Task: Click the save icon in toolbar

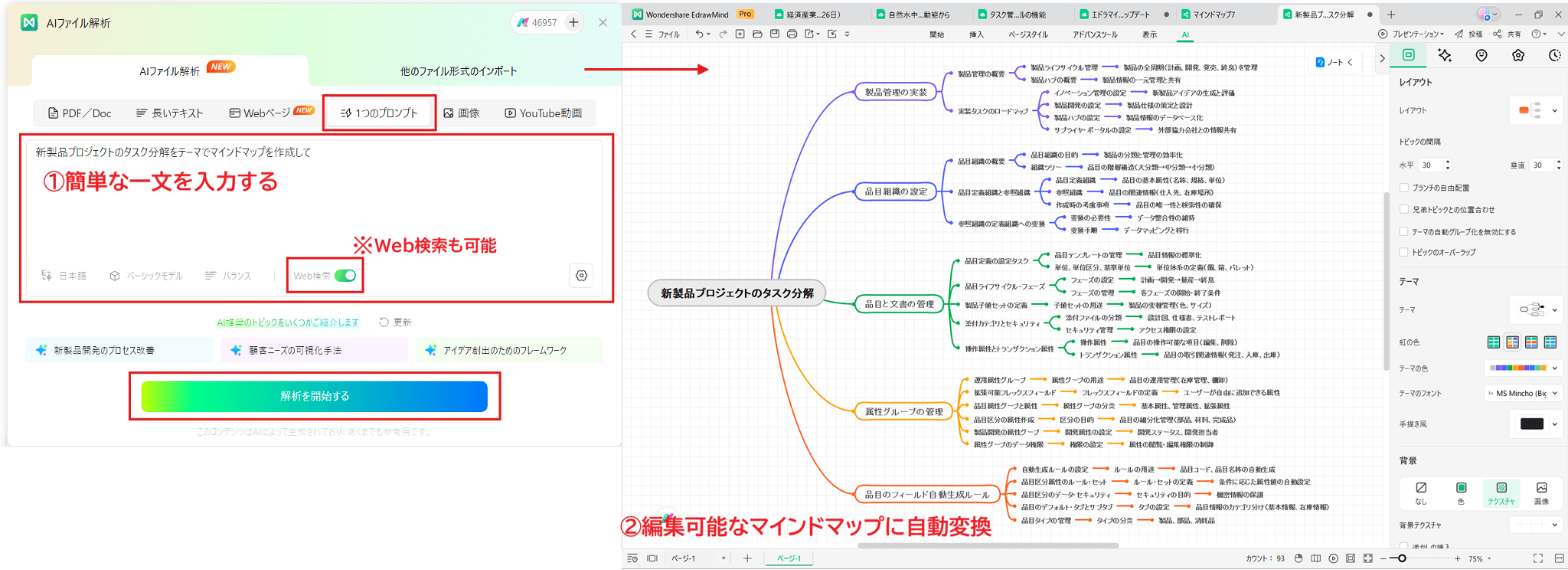Action: [x=774, y=34]
